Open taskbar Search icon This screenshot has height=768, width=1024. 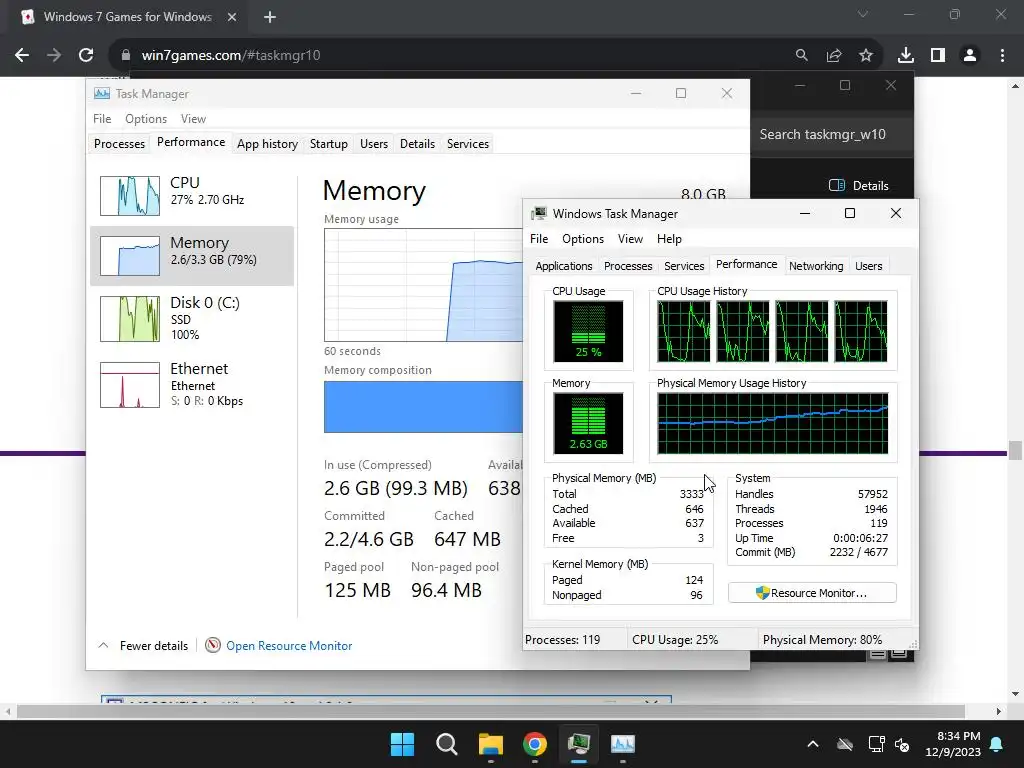pyautogui.click(x=447, y=744)
